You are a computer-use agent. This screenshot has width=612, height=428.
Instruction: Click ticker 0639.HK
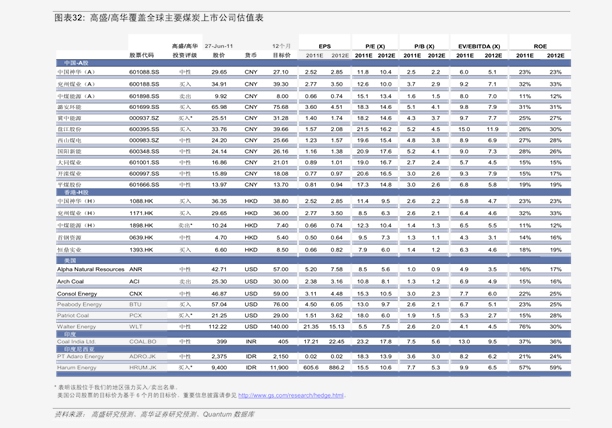(x=141, y=238)
